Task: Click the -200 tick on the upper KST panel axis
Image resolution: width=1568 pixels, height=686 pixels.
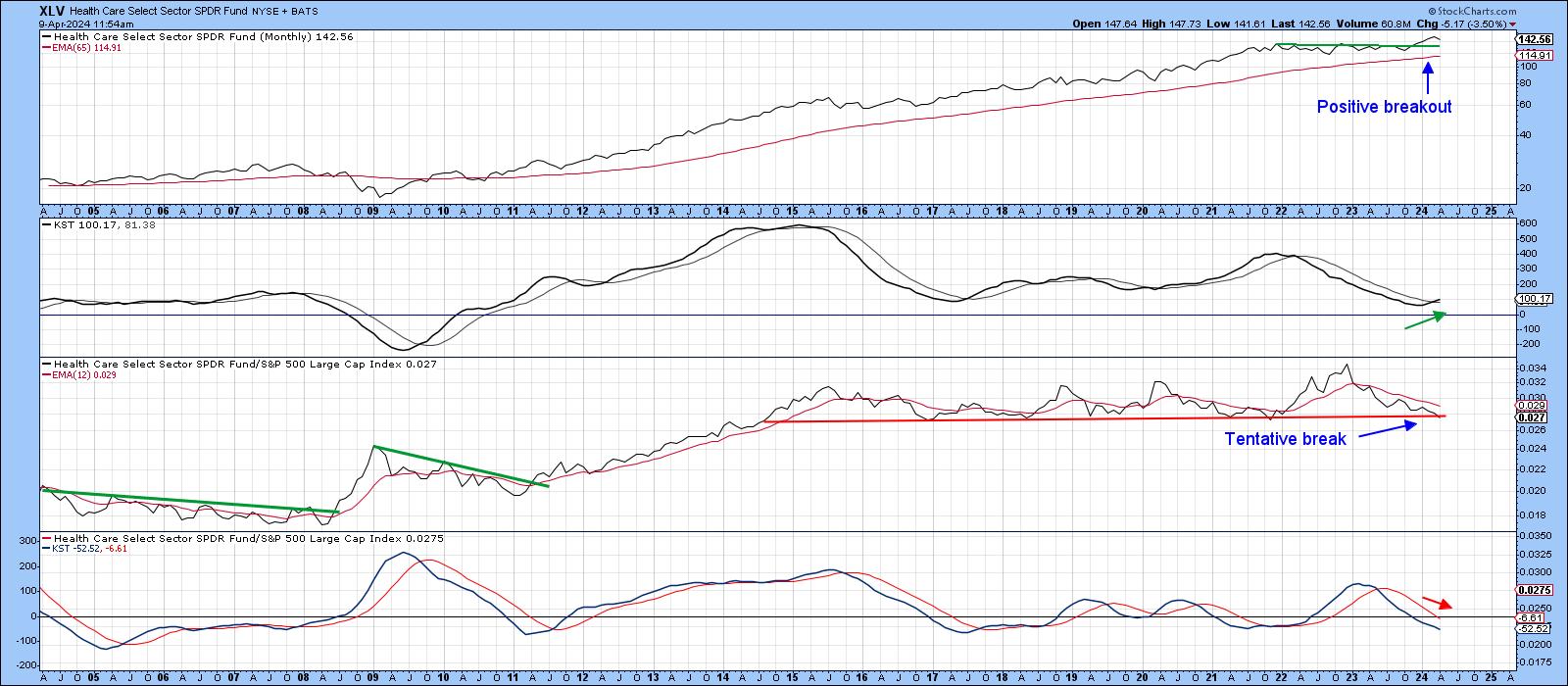Action: 1529,343
